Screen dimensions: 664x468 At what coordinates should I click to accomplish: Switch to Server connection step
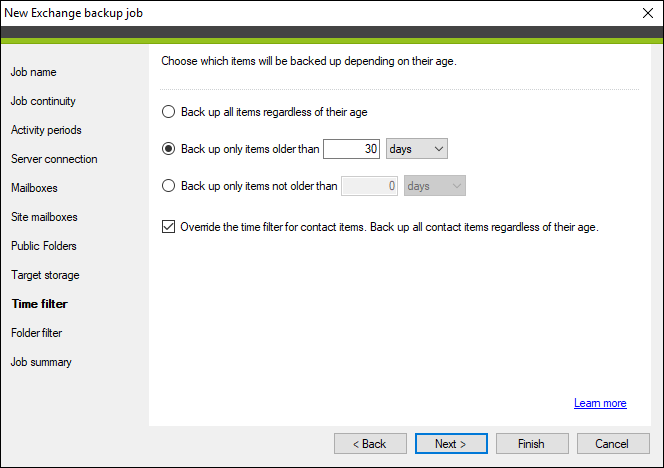coord(54,159)
